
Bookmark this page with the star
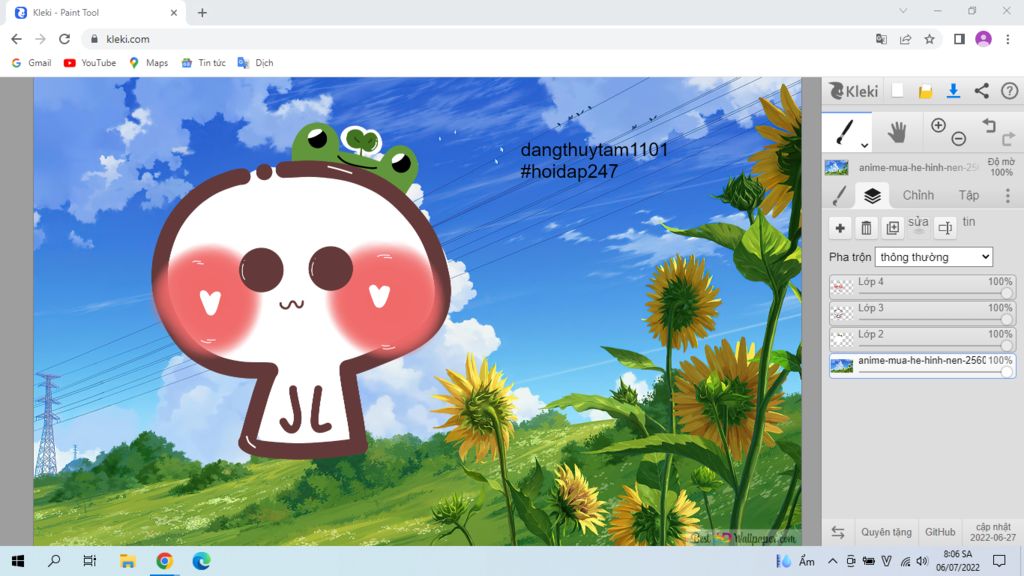(929, 39)
